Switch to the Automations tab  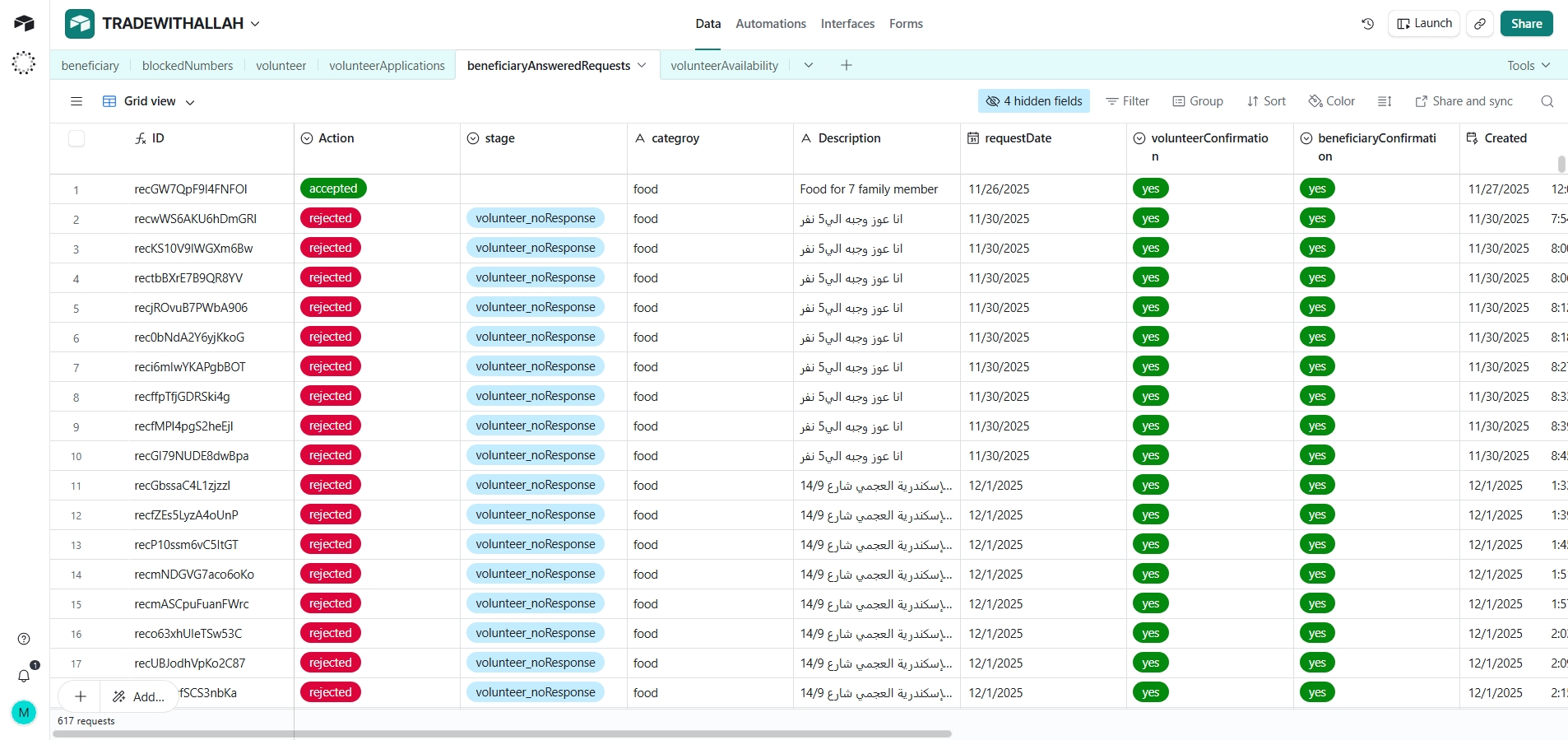[771, 24]
